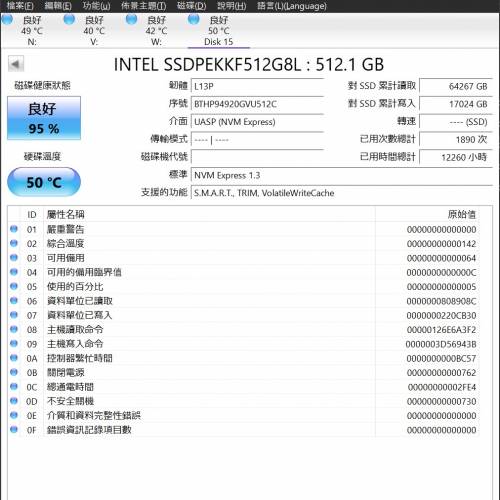Click the status orb for Disk 15
This screenshot has height=500, width=500.
click(194, 20)
